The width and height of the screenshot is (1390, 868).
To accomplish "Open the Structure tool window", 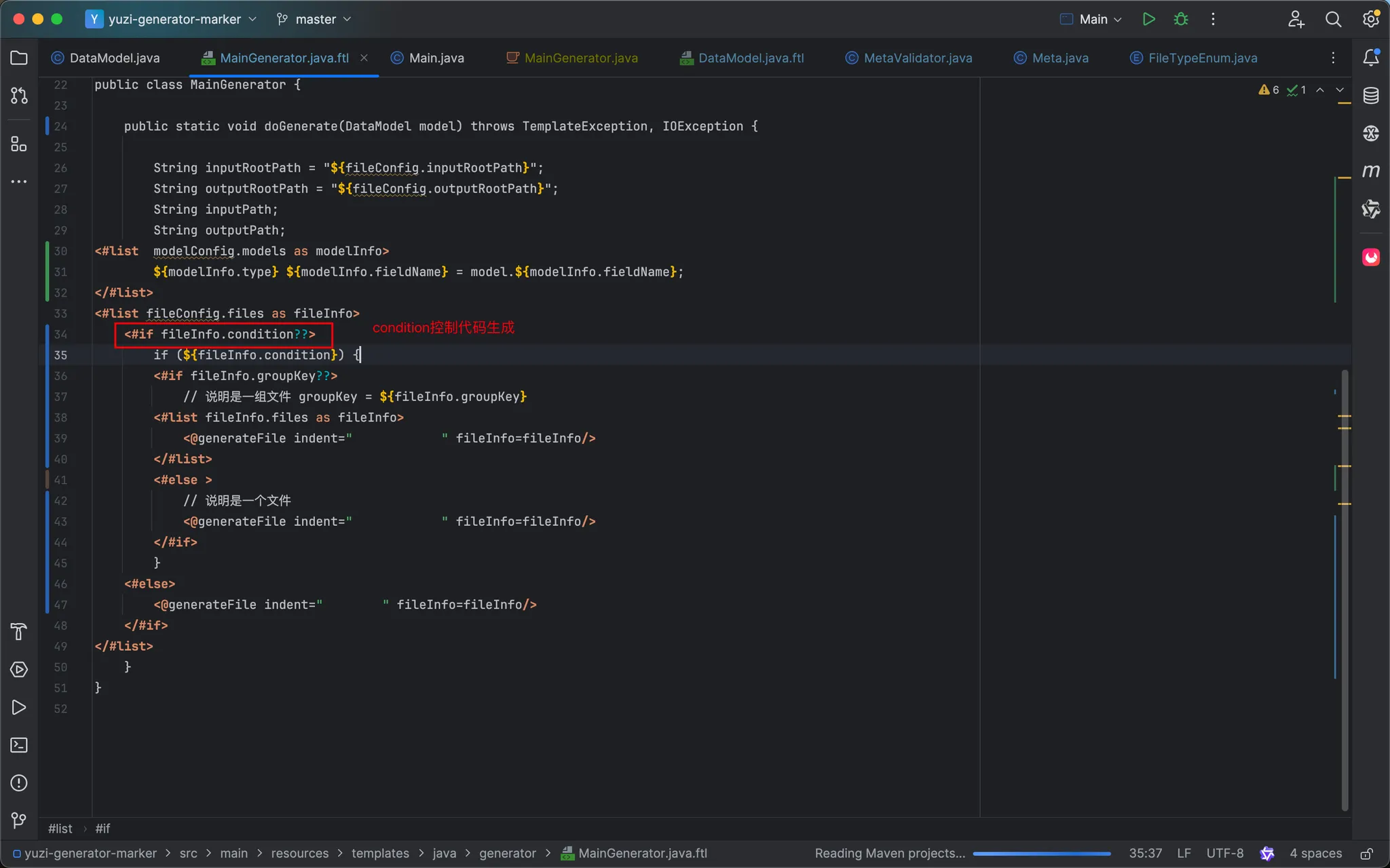I will click(x=19, y=144).
